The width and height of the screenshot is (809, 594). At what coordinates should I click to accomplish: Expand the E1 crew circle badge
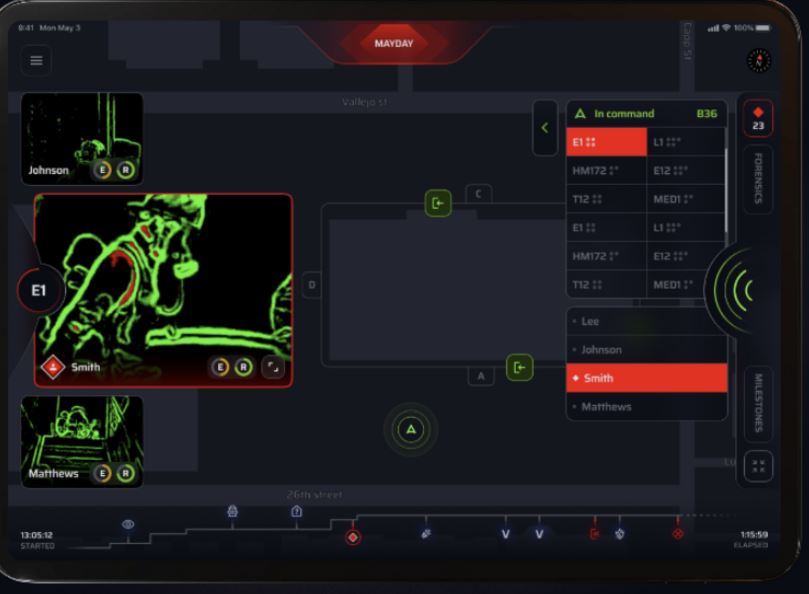click(x=39, y=291)
